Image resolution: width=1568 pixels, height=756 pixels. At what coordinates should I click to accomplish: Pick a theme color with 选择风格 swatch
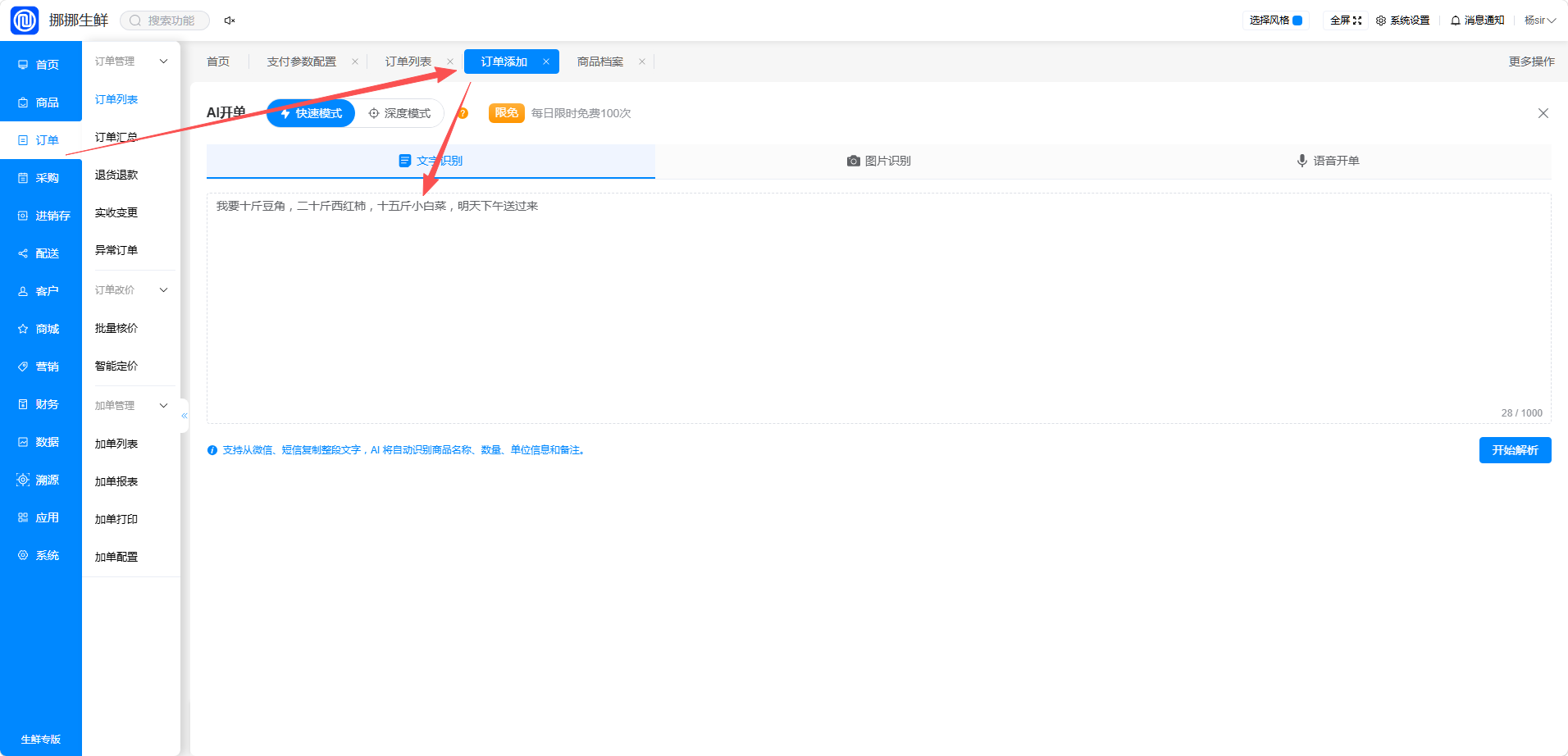(x=1297, y=20)
